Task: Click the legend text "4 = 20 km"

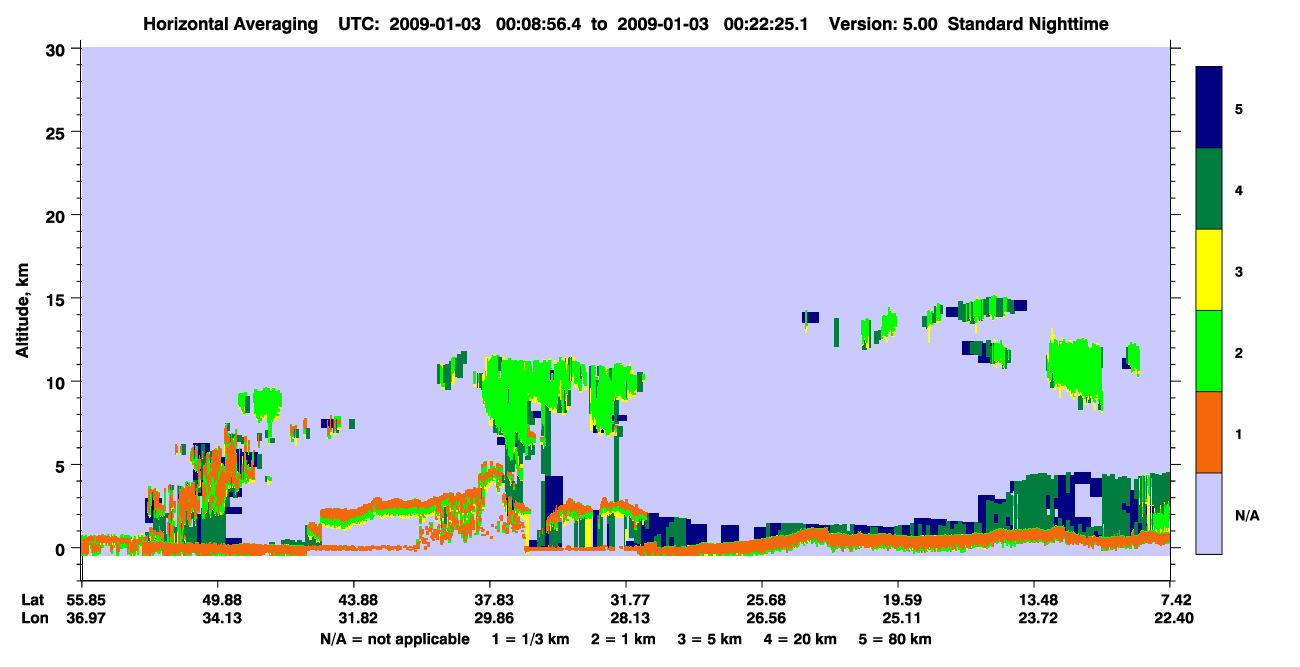Action: pyautogui.click(x=802, y=639)
